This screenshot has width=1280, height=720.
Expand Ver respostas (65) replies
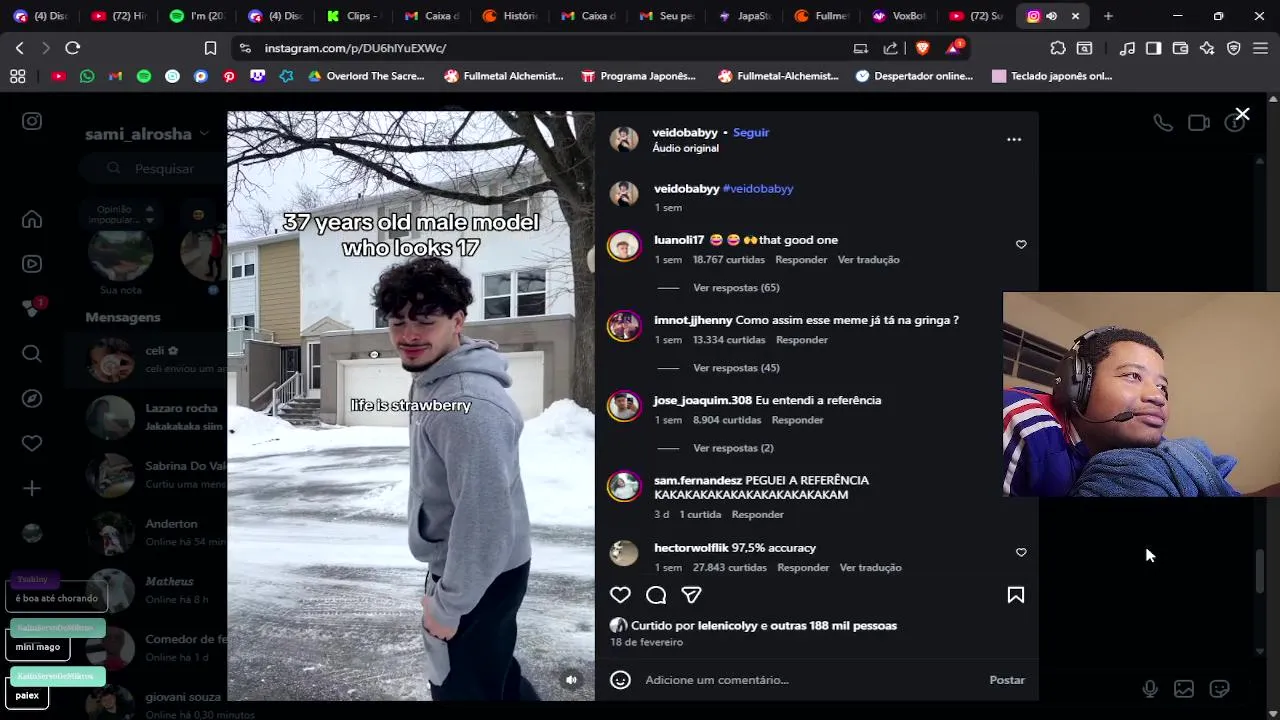(x=736, y=288)
